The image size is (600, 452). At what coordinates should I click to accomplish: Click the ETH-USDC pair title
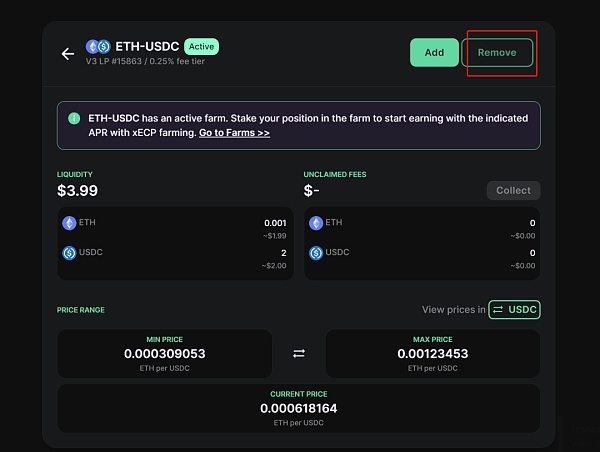click(x=147, y=47)
